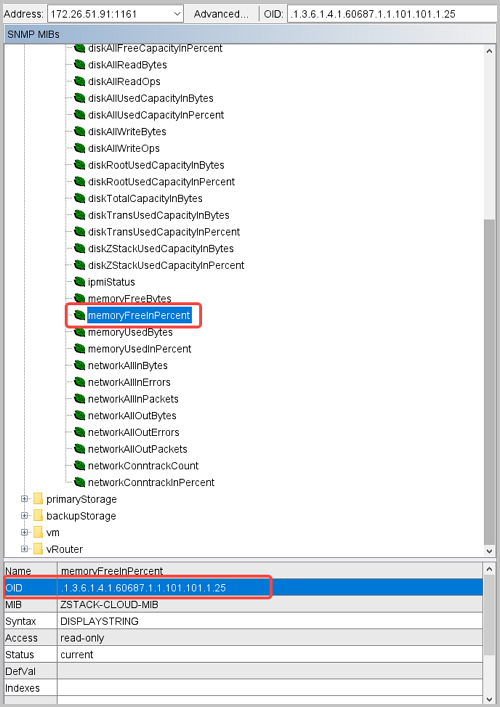The height and width of the screenshot is (707, 500).
Task: Expand the vm folder node
Action: [x=24, y=532]
